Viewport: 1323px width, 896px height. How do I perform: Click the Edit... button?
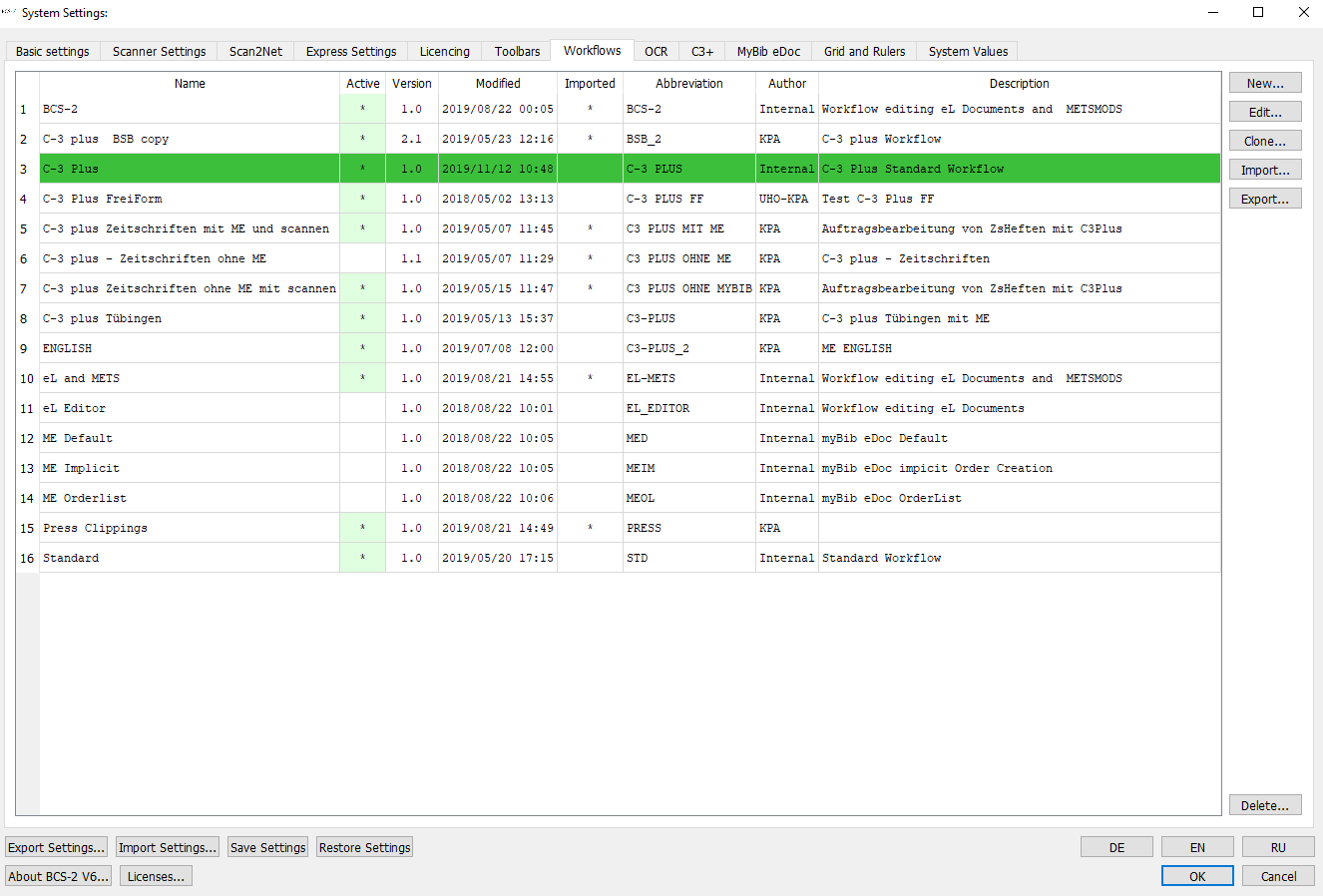[x=1265, y=112]
